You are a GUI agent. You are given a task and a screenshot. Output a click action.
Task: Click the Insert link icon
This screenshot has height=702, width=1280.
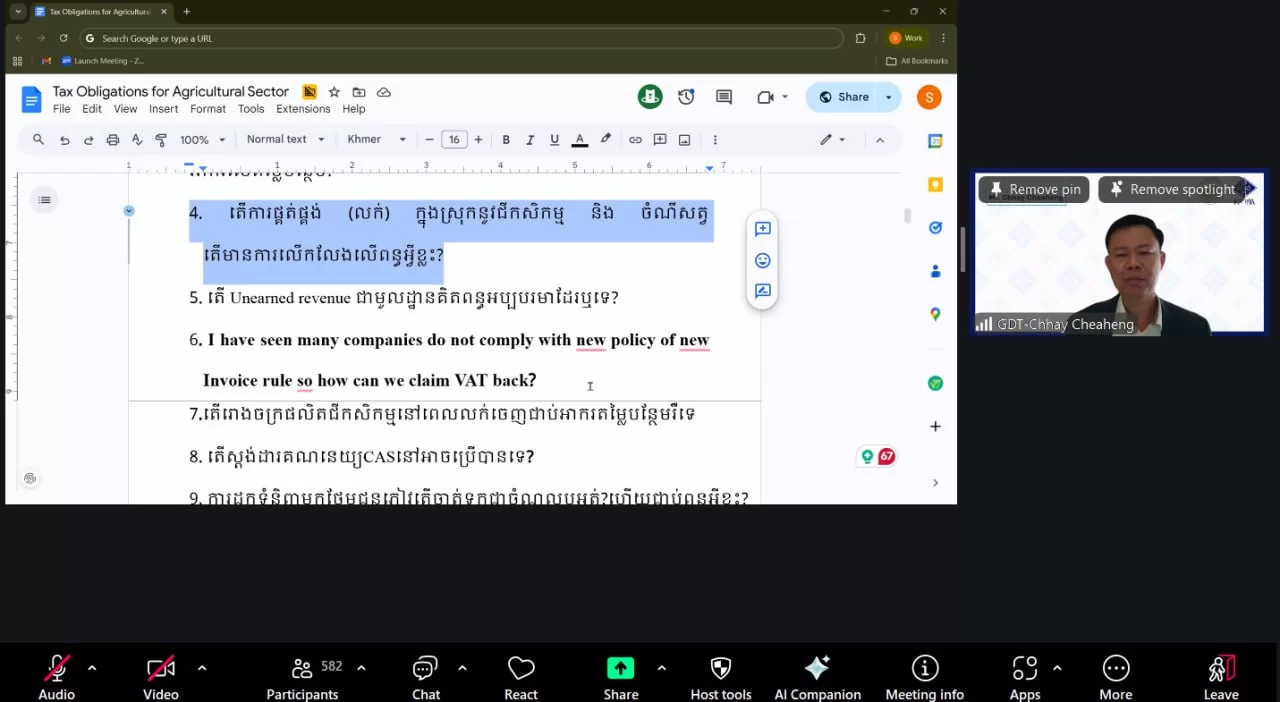pos(635,140)
